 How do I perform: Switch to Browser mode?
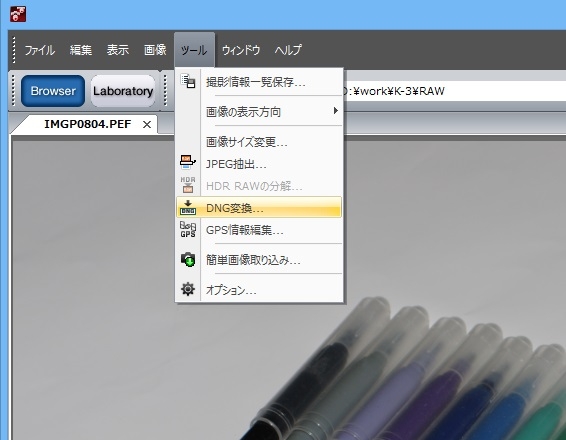tap(53, 91)
